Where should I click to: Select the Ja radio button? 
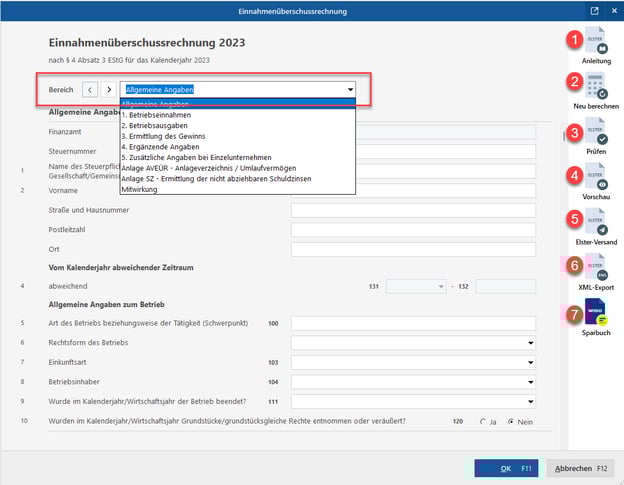tap(483, 422)
